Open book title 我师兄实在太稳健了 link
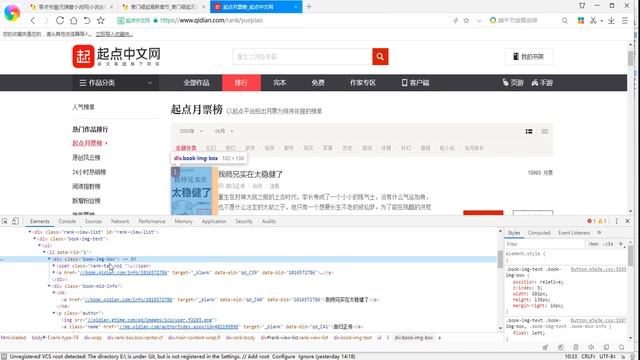 click(251, 174)
